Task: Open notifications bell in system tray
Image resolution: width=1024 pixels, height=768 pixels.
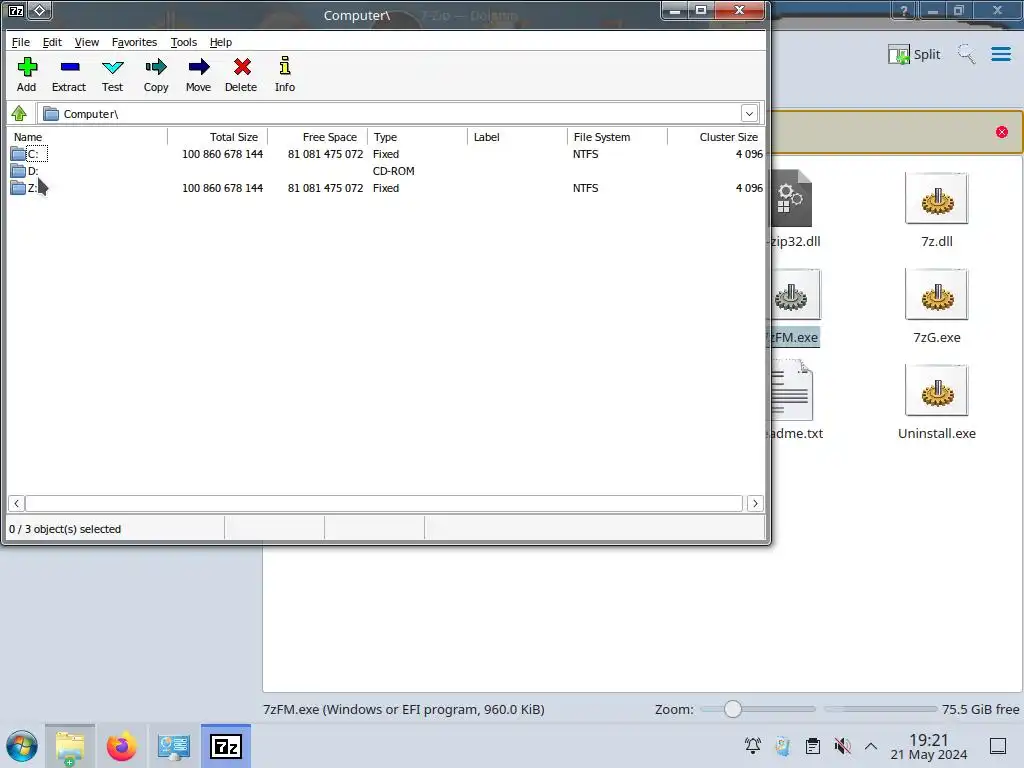Action: click(752, 746)
